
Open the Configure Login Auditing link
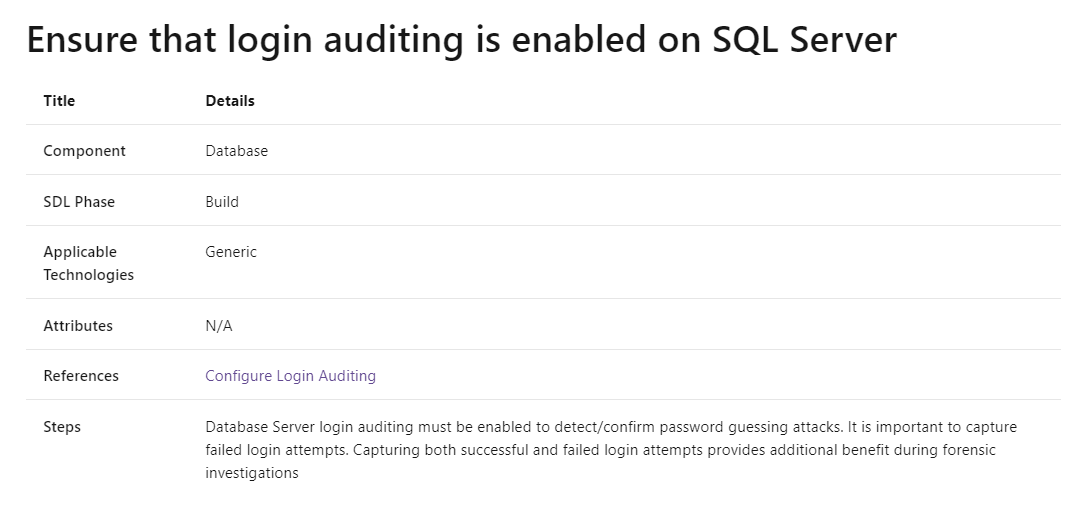290,376
